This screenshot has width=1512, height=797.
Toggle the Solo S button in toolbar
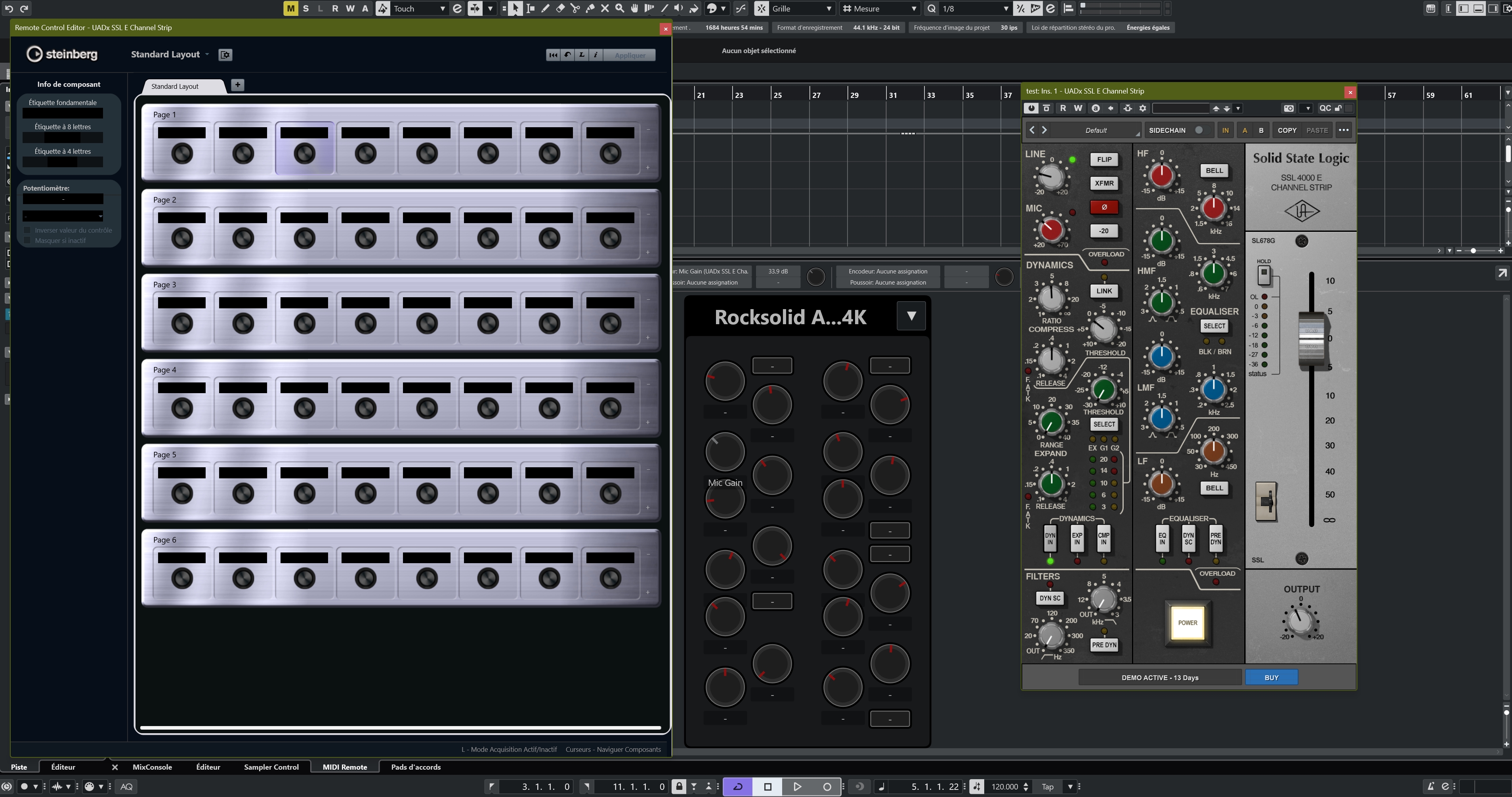pyautogui.click(x=306, y=8)
